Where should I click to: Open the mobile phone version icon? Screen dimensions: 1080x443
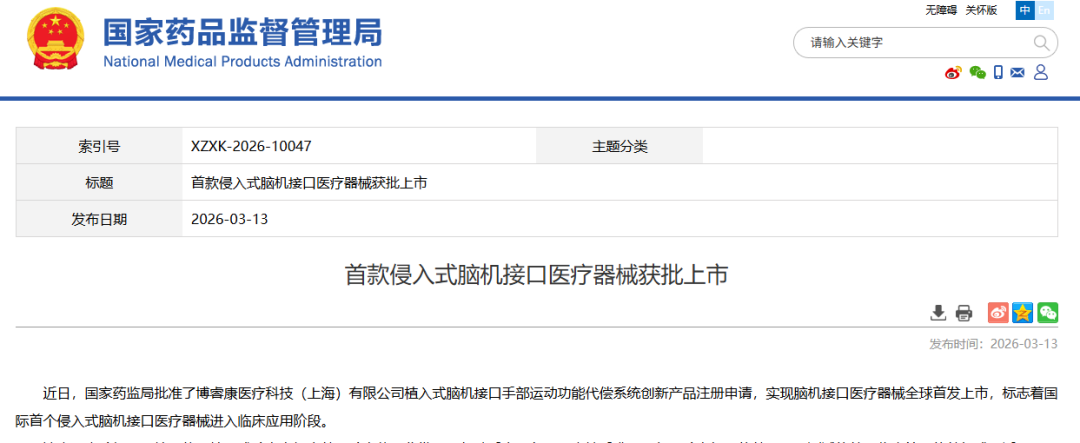[x=998, y=72]
